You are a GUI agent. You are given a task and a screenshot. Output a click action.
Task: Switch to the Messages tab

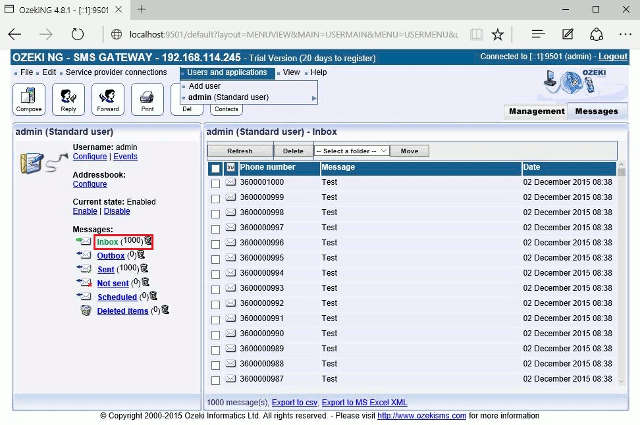[x=596, y=111]
